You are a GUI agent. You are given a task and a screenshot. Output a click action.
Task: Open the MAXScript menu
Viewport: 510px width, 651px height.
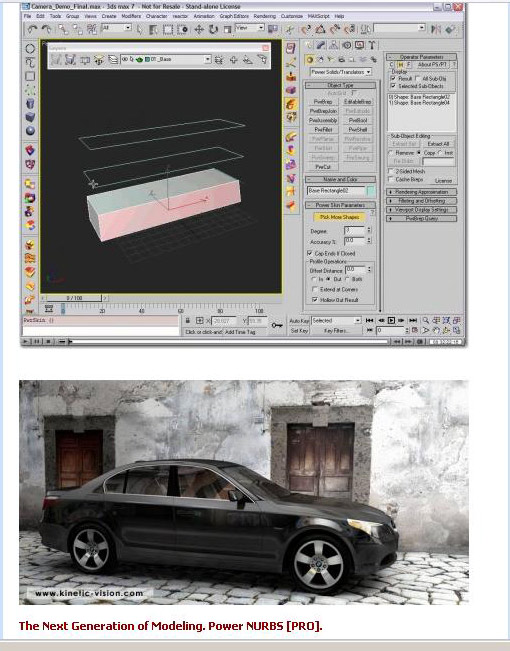[x=319, y=16]
